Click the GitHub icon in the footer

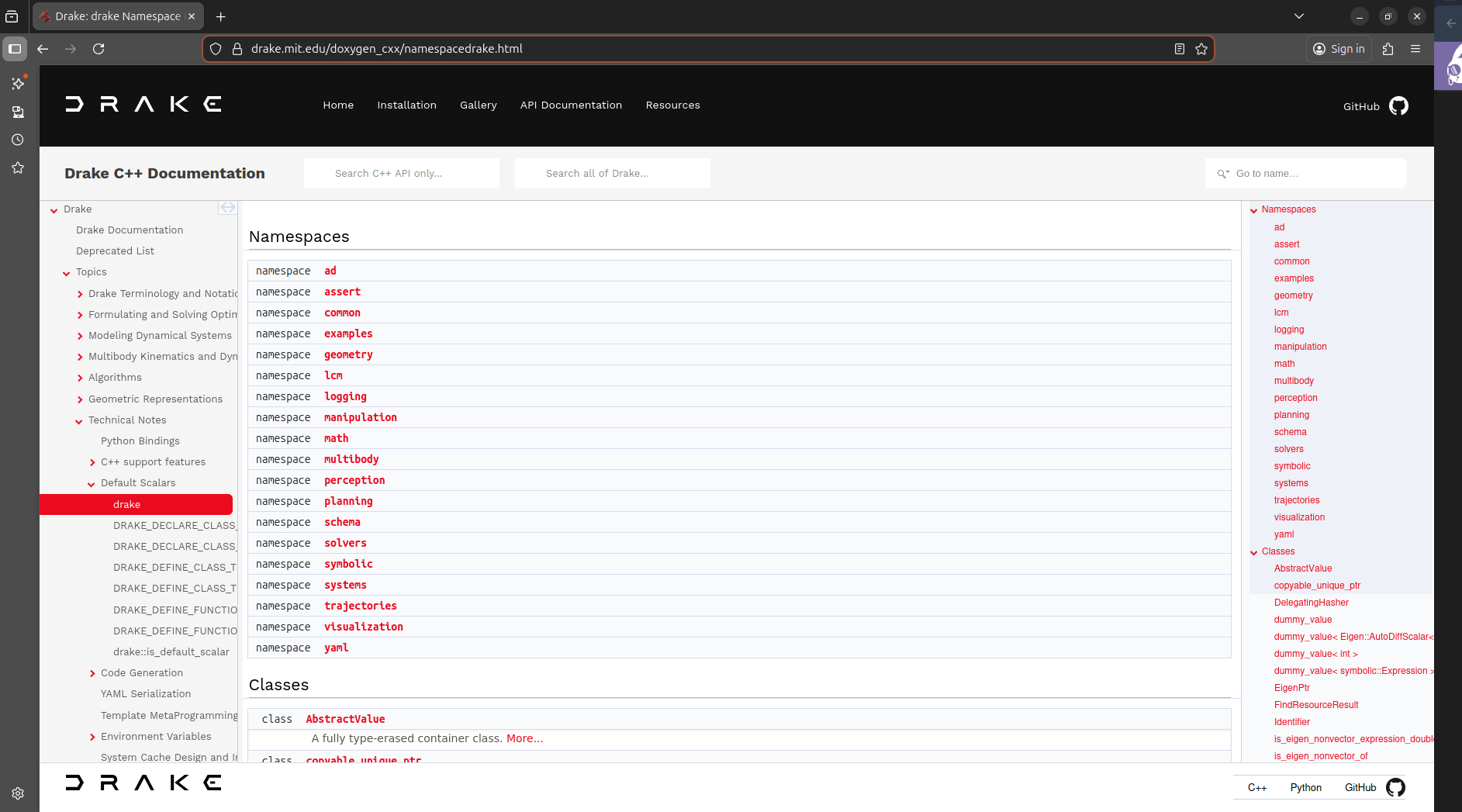[1395, 788]
